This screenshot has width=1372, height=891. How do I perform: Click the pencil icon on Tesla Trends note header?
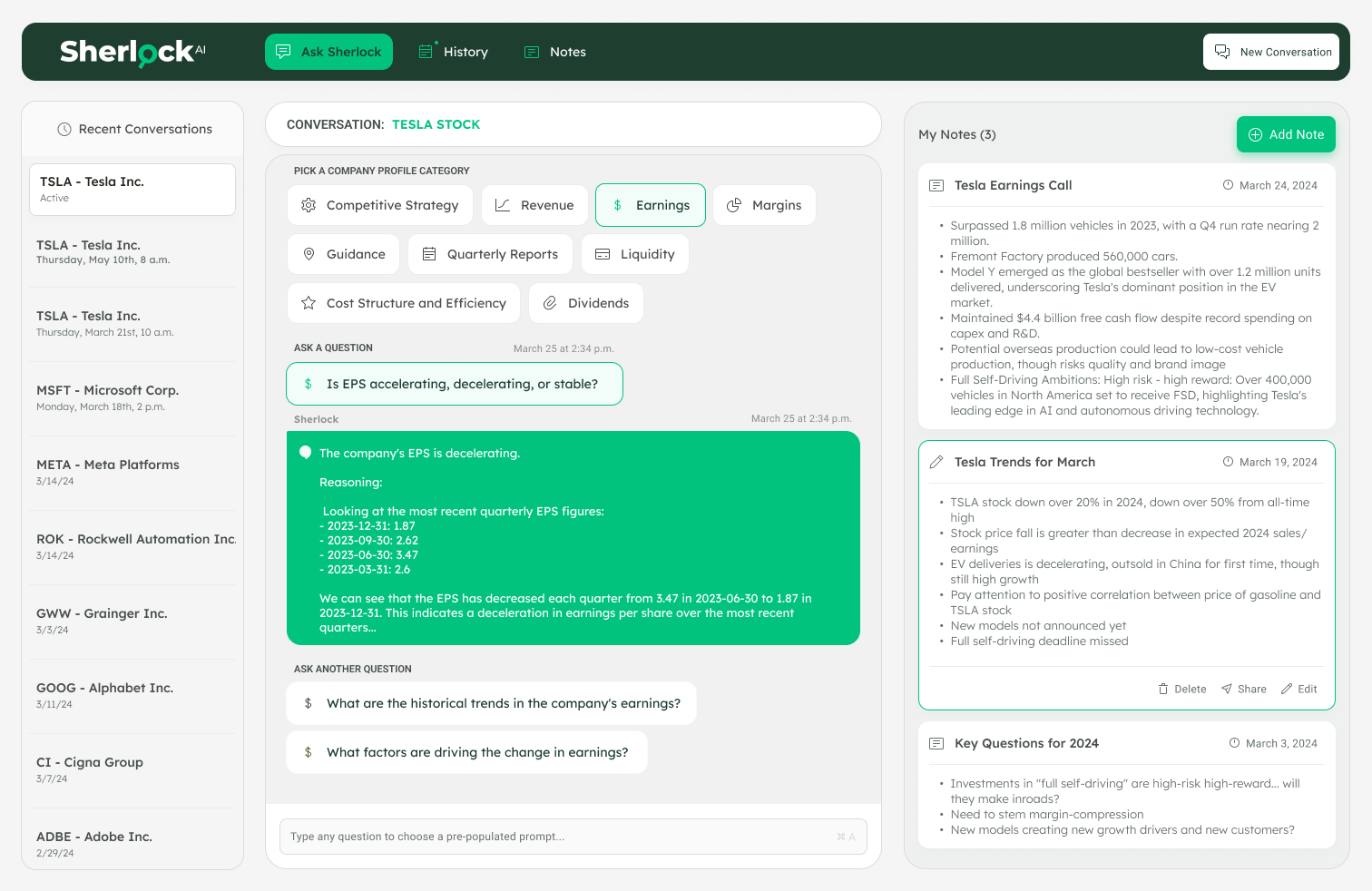[936, 462]
